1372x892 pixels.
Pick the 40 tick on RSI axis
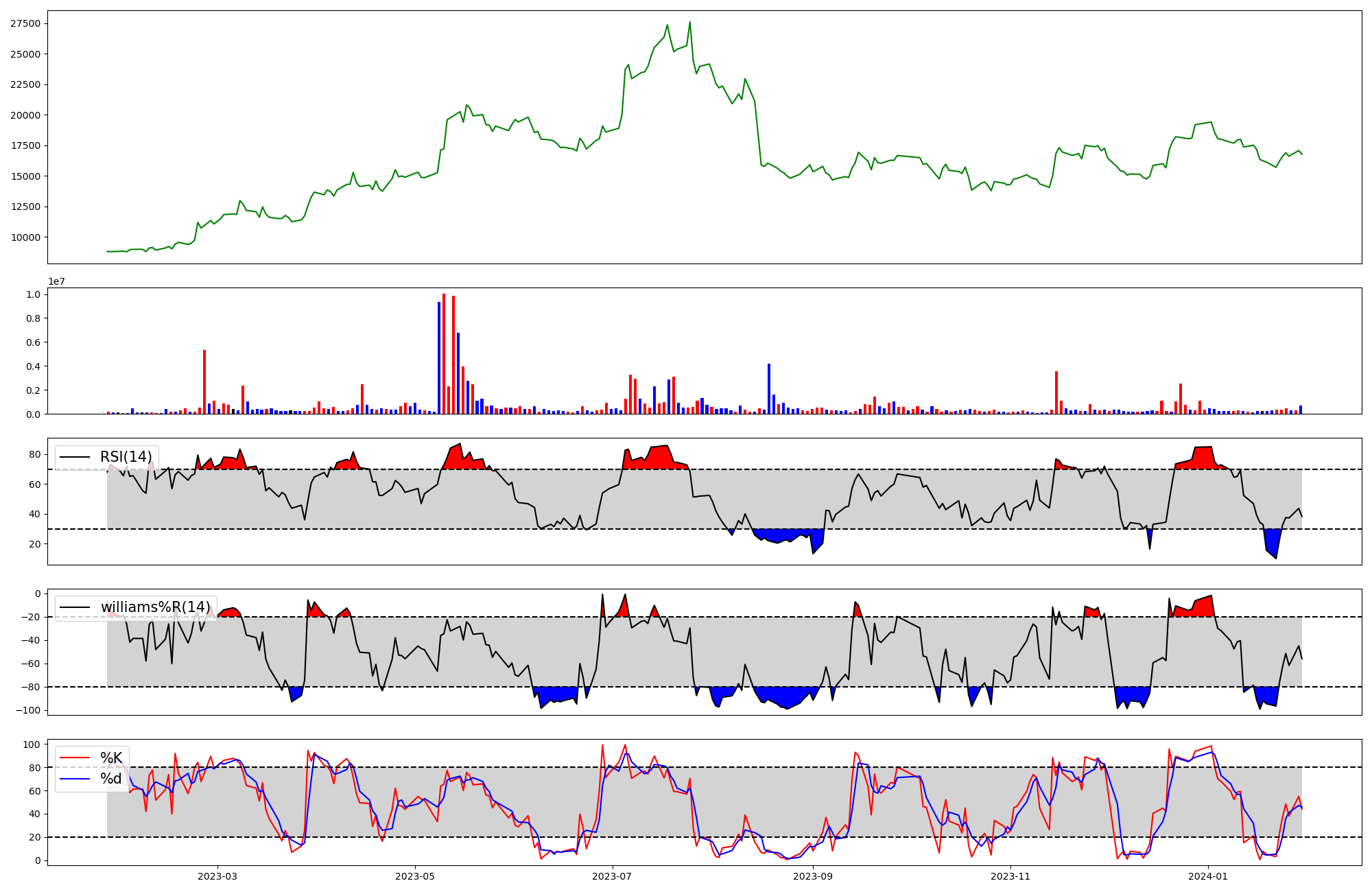point(34,514)
